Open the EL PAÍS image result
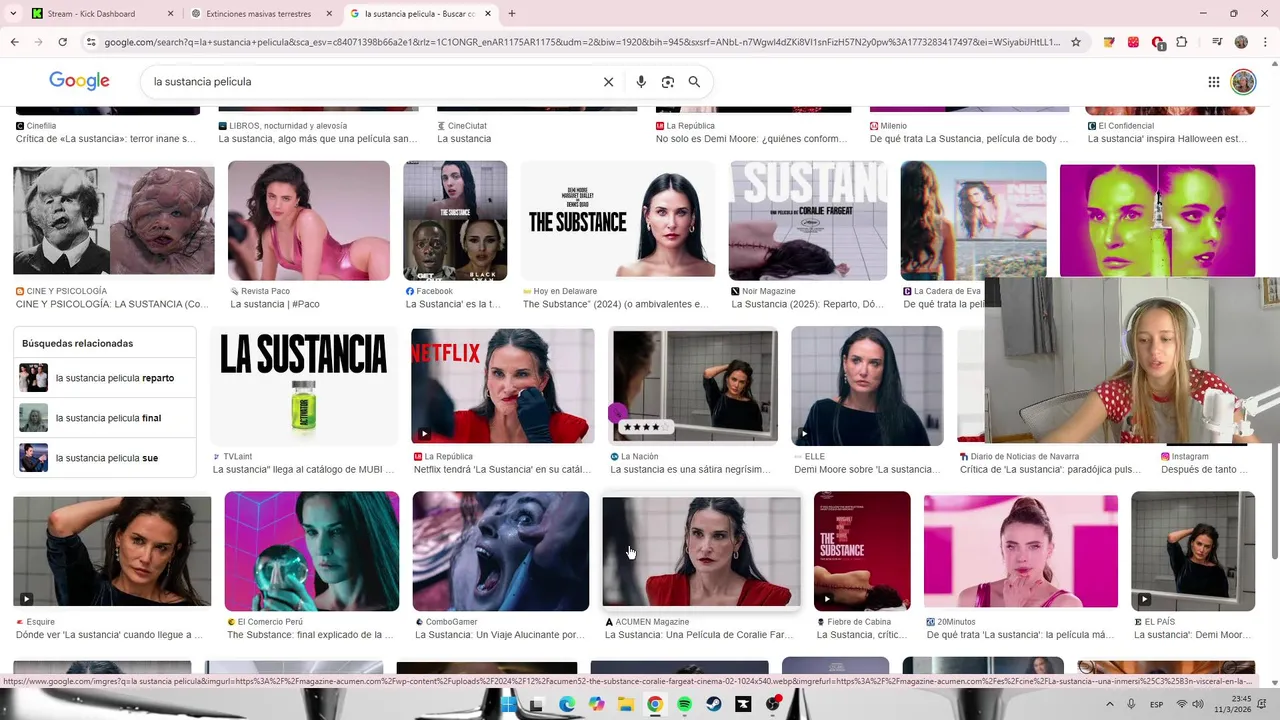Viewport: 1280px width, 720px height. coord(1193,551)
